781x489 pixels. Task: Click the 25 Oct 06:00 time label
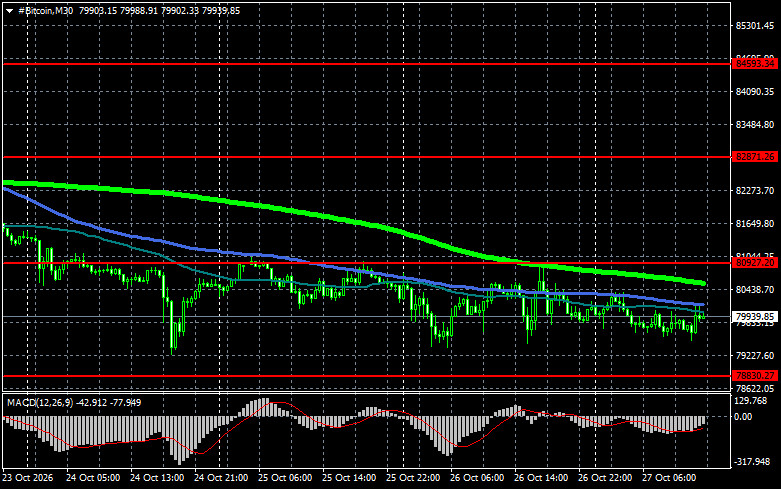point(285,478)
